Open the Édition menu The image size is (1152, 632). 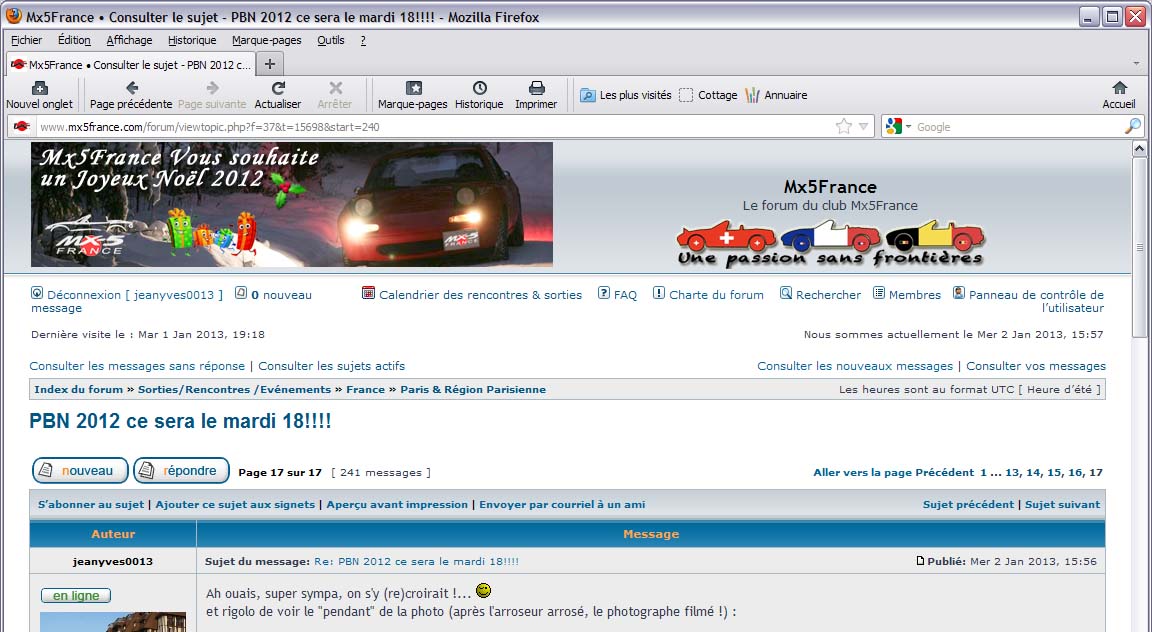coord(74,40)
